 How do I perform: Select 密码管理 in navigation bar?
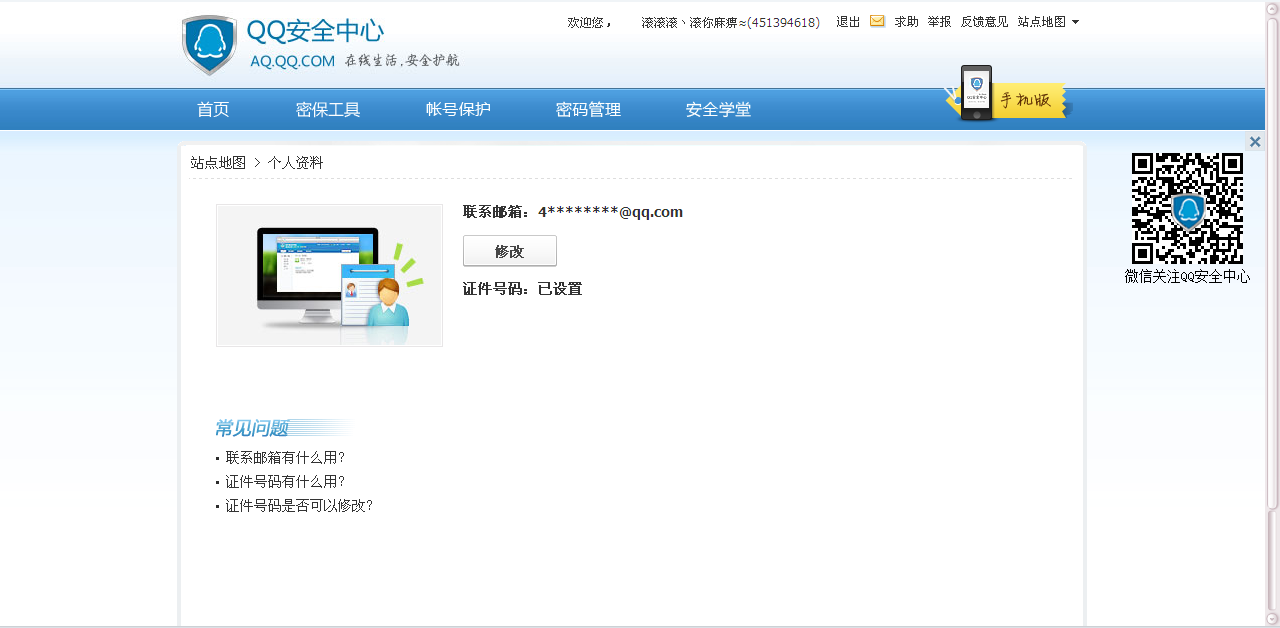588,110
